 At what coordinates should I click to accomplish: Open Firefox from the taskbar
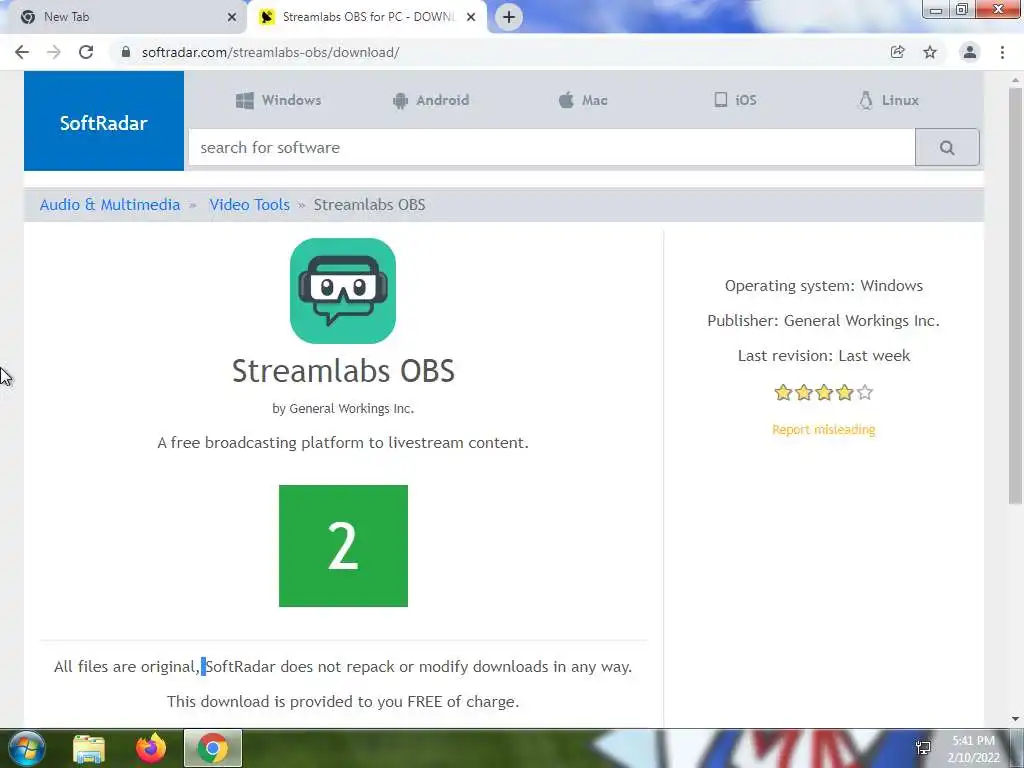(151, 748)
